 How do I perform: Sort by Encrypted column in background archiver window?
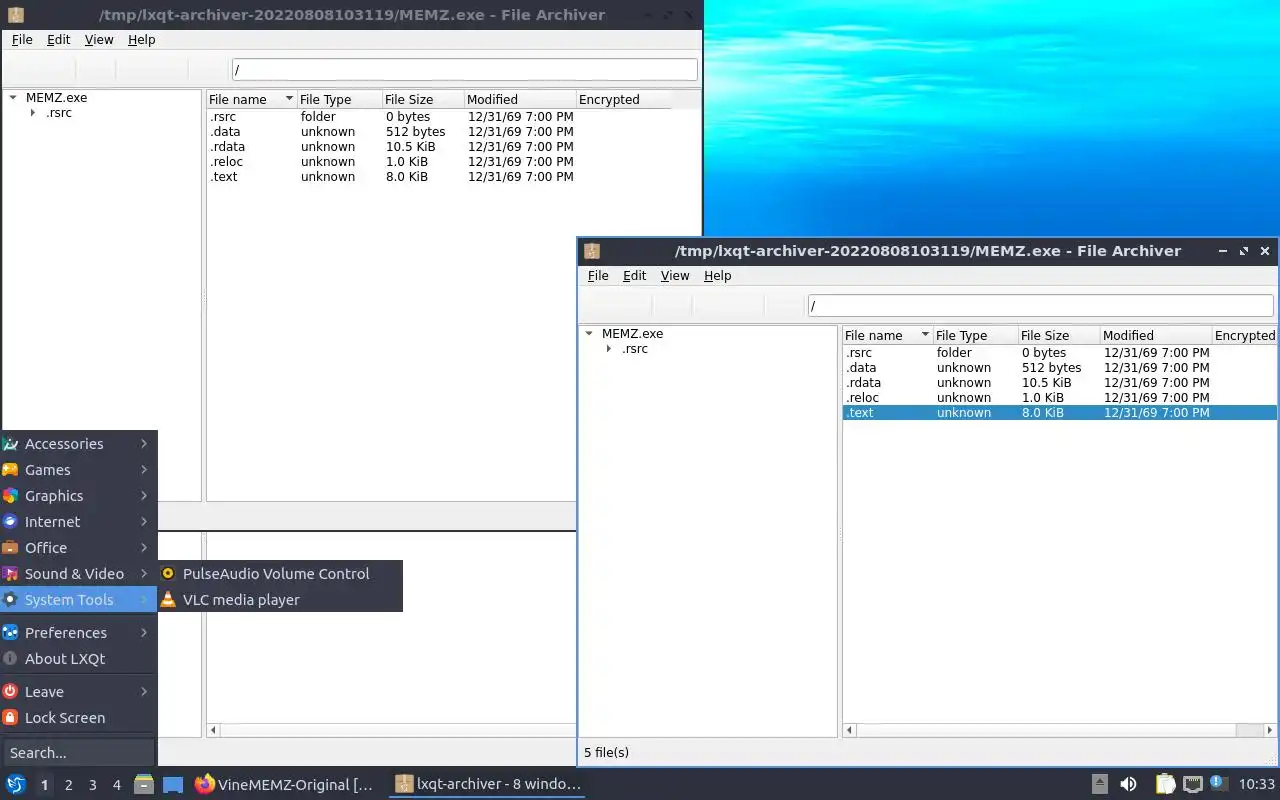point(623,100)
